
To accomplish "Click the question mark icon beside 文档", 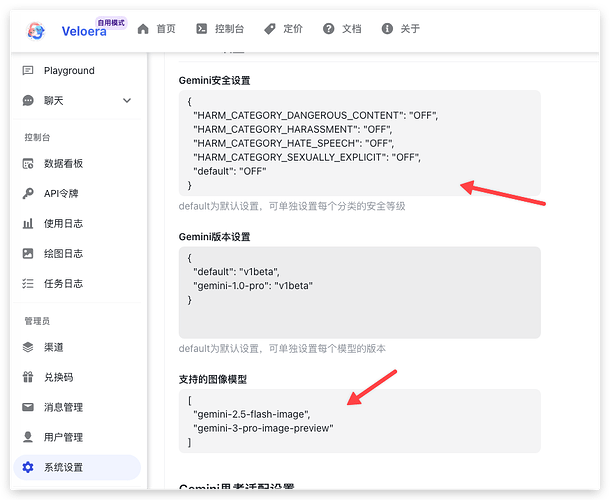I will click(x=329, y=29).
